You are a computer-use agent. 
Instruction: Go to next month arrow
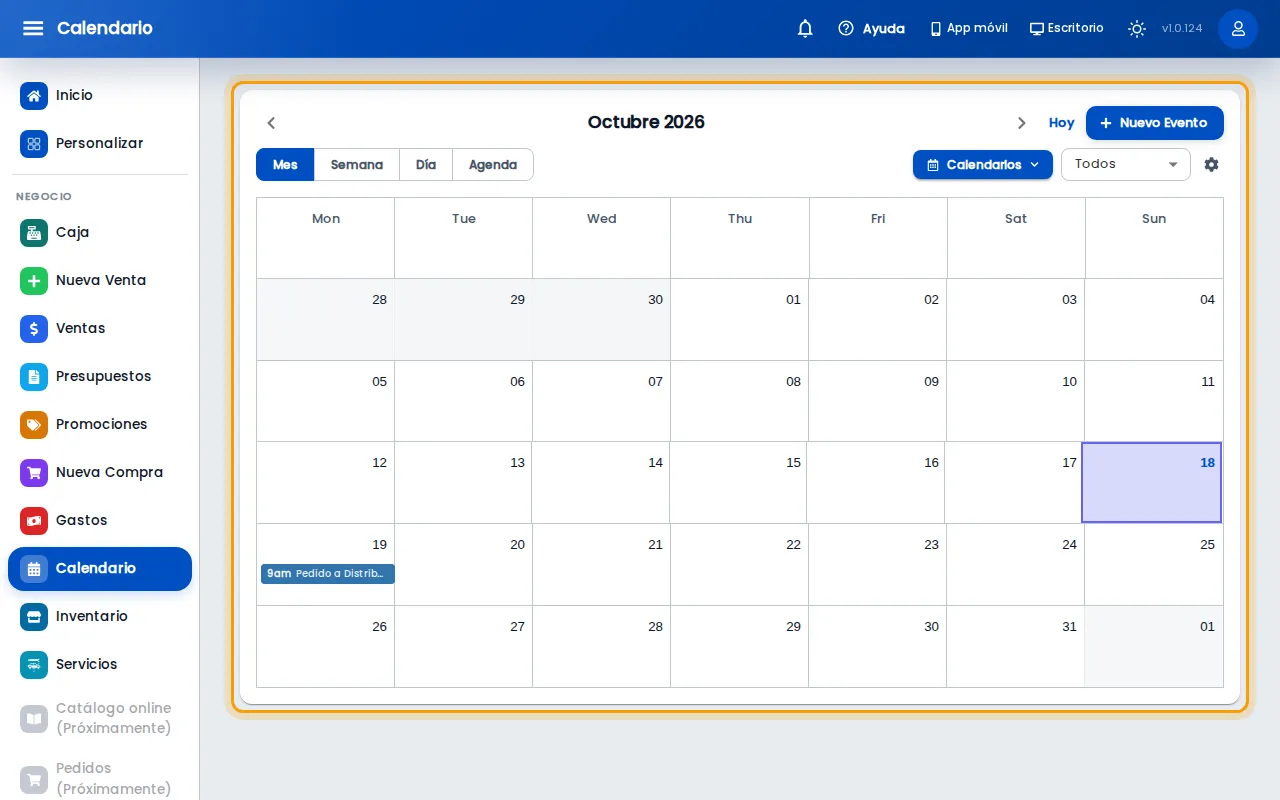(1021, 123)
